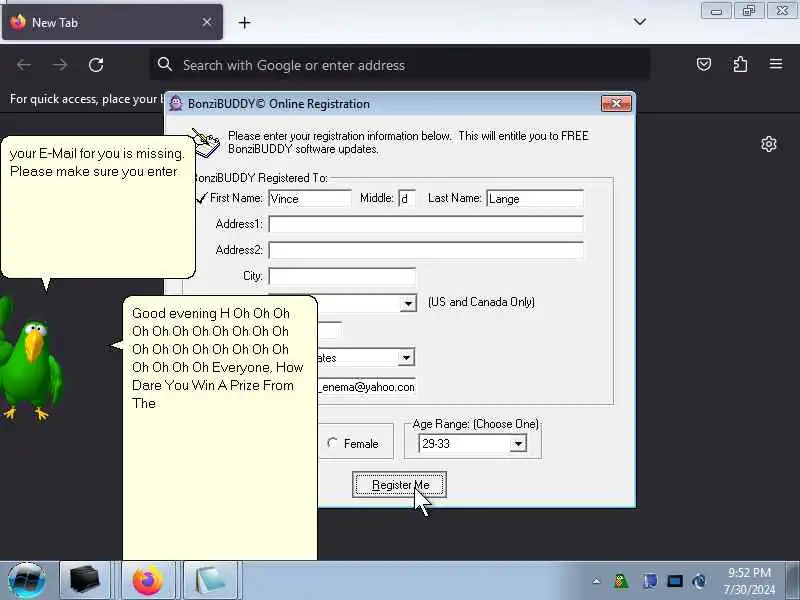Image resolution: width=800 pixels, height=600 pixels.
Task: Open the country dropdown ending in 'ates'
Action: tap(406, 357)
